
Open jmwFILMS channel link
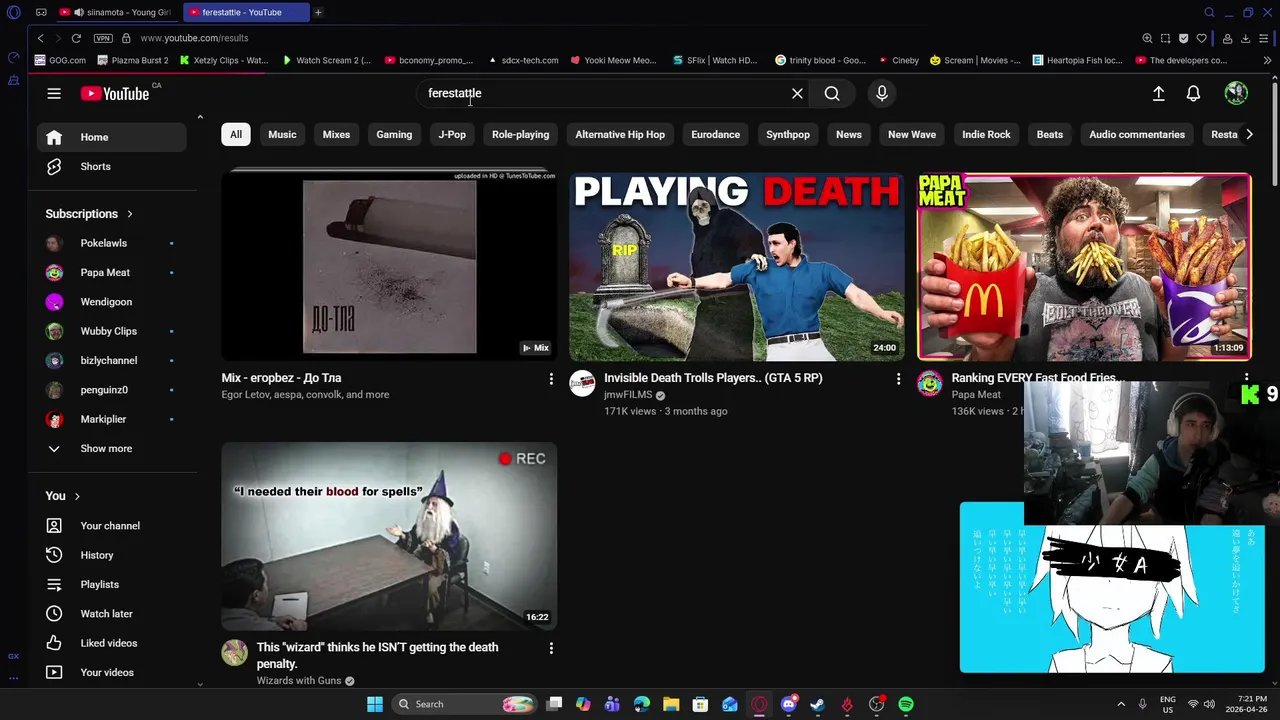[628, 395]
